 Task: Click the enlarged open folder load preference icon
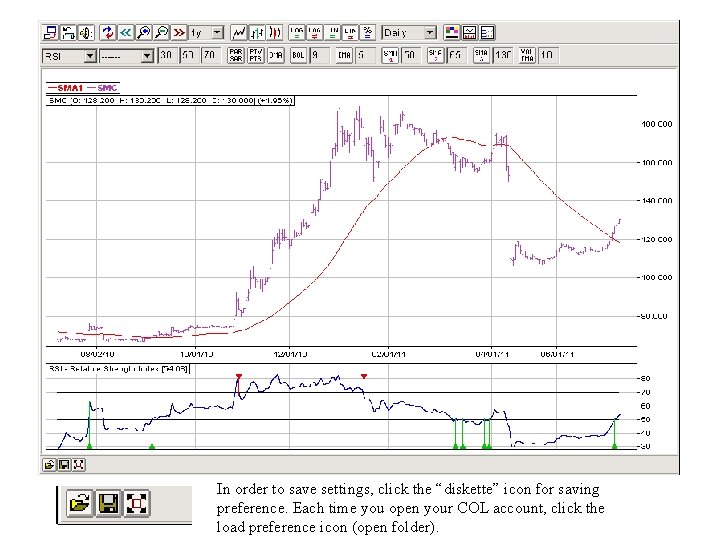(x=80, y=503)
